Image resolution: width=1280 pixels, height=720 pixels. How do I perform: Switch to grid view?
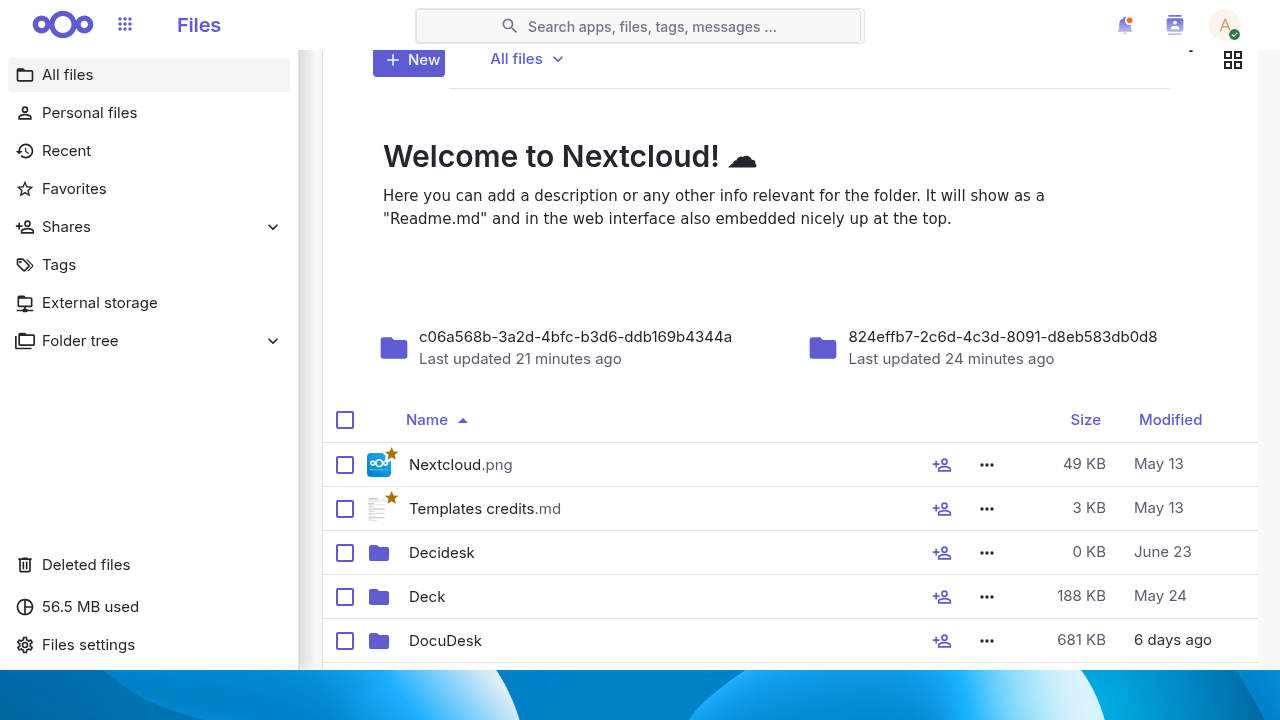pyautogui.click(x=1233, y=60)
